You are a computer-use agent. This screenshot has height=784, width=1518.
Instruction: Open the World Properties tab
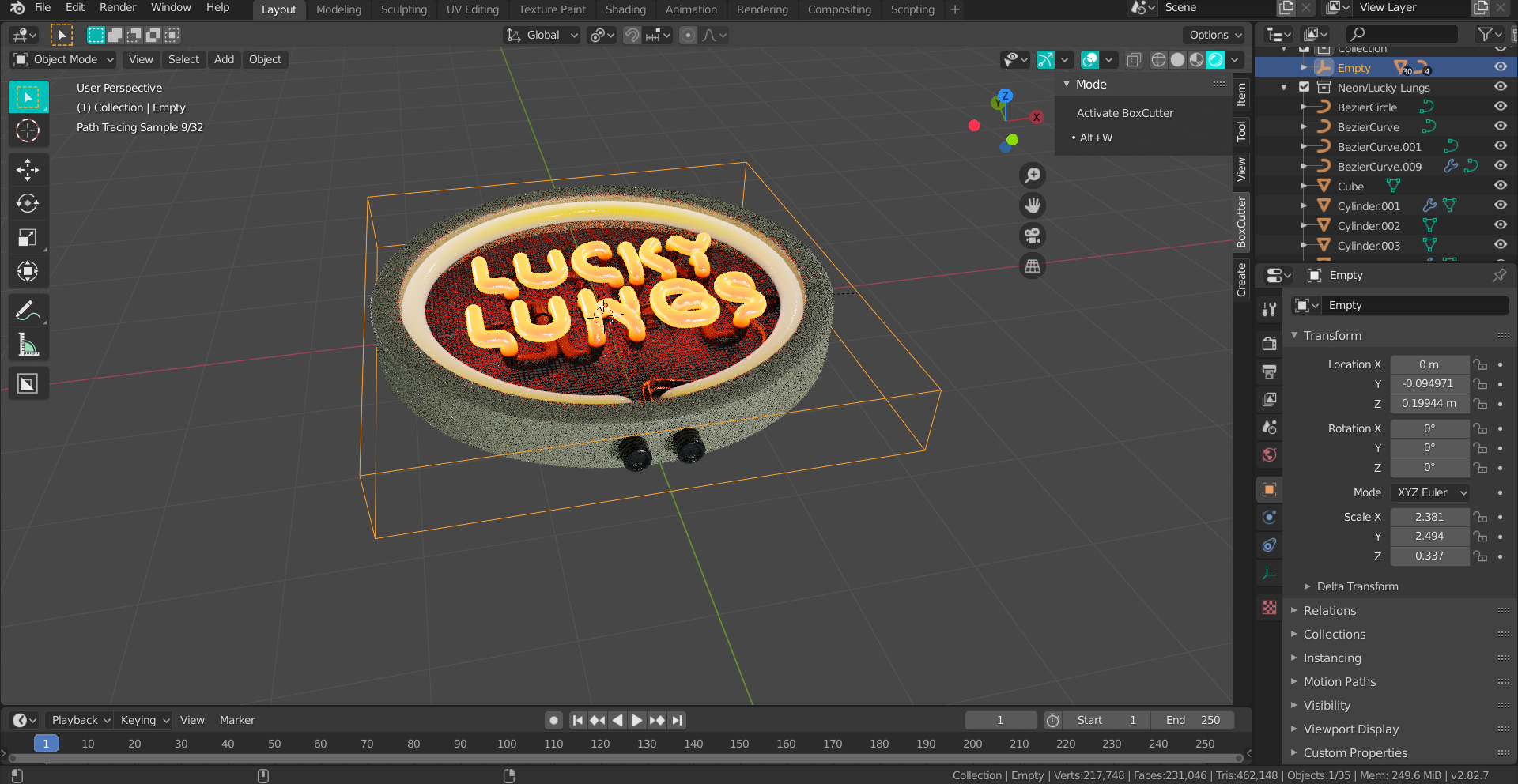click(1269, 454)
